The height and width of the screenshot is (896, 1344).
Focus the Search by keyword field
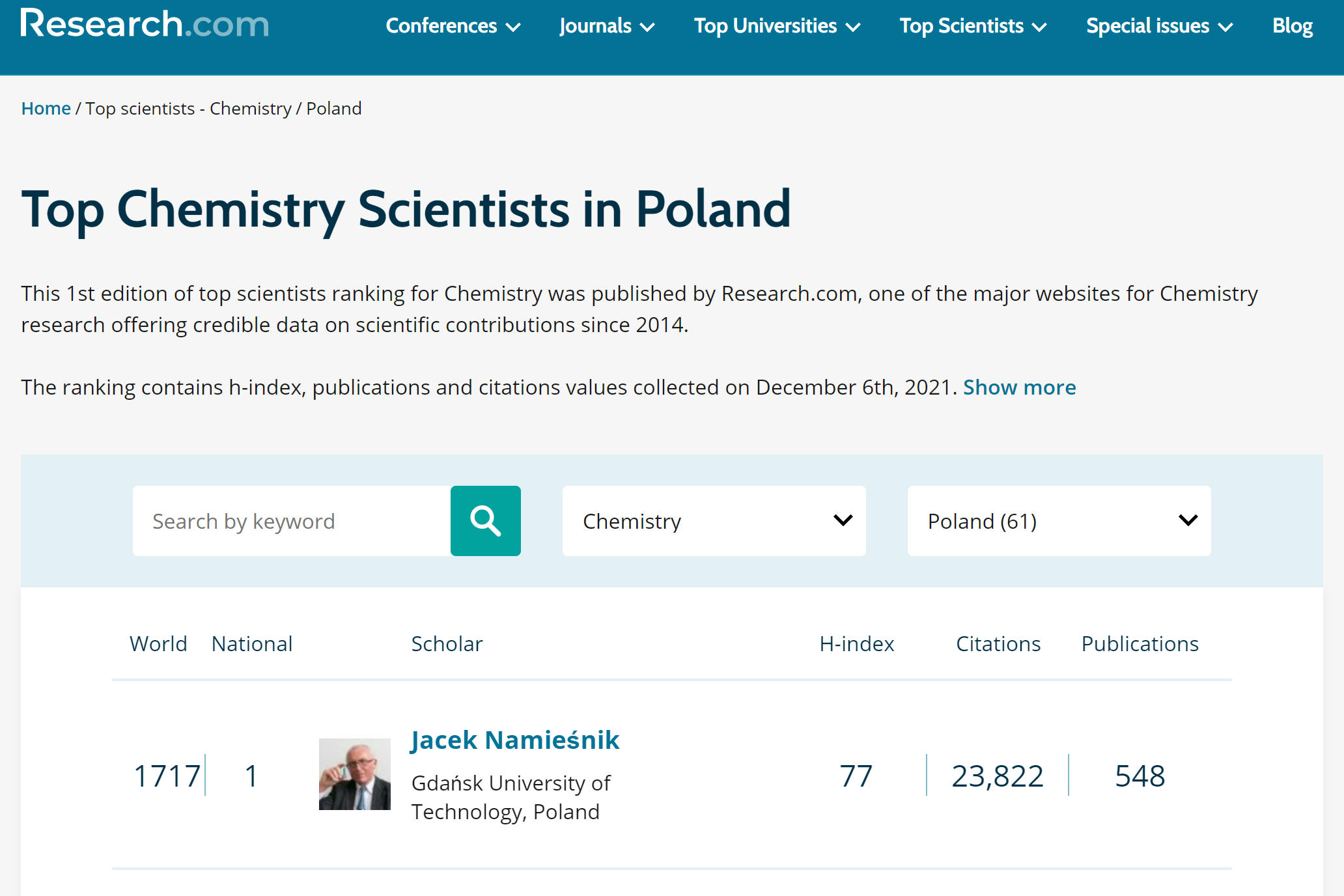point(292,521)
